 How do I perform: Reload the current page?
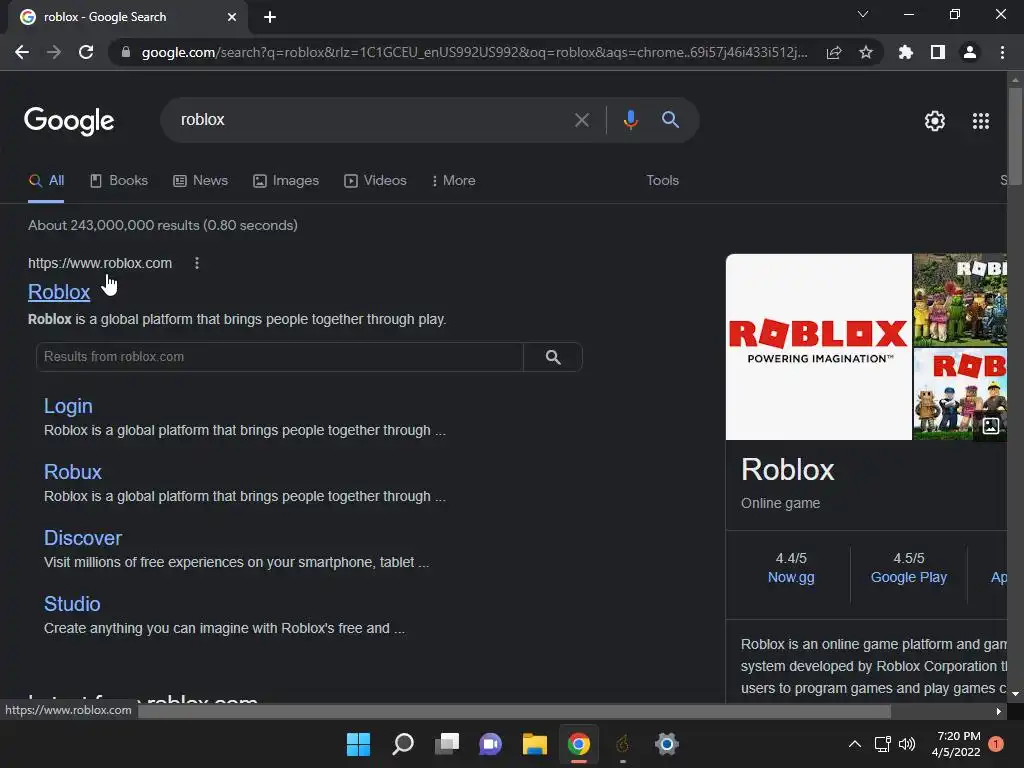point(86,52)
